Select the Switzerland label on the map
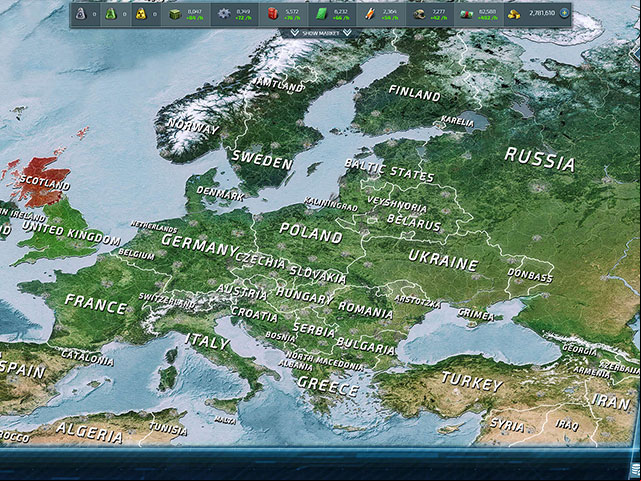This screenshot has width=641, height=481. (x=167, y=300)
